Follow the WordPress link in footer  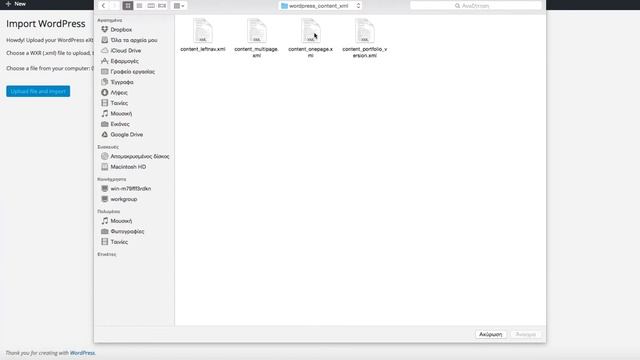click(82, 353)
